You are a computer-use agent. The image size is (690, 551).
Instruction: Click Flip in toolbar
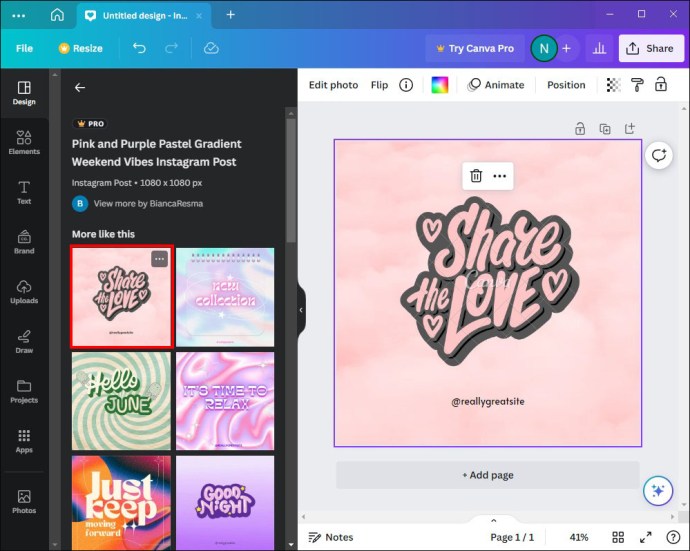point(379,85)
